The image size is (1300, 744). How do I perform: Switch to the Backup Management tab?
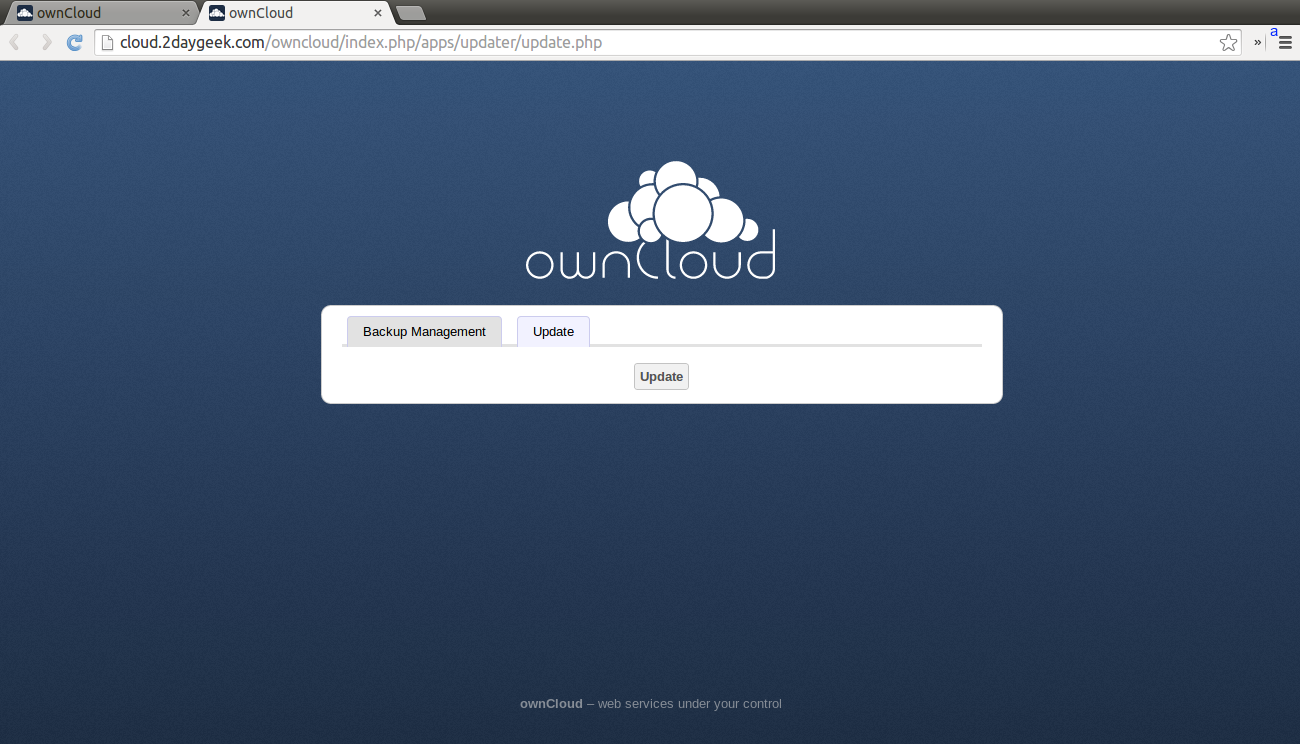[x=424, y=331]
